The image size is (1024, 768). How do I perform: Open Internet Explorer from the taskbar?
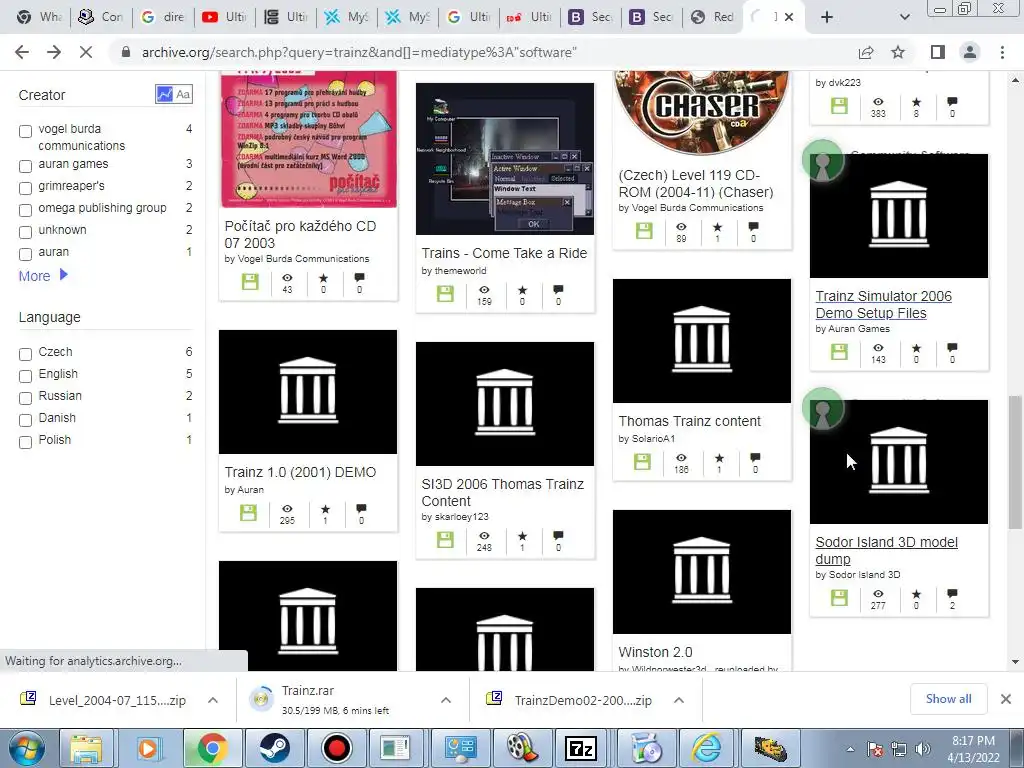[x=707, y=748]
